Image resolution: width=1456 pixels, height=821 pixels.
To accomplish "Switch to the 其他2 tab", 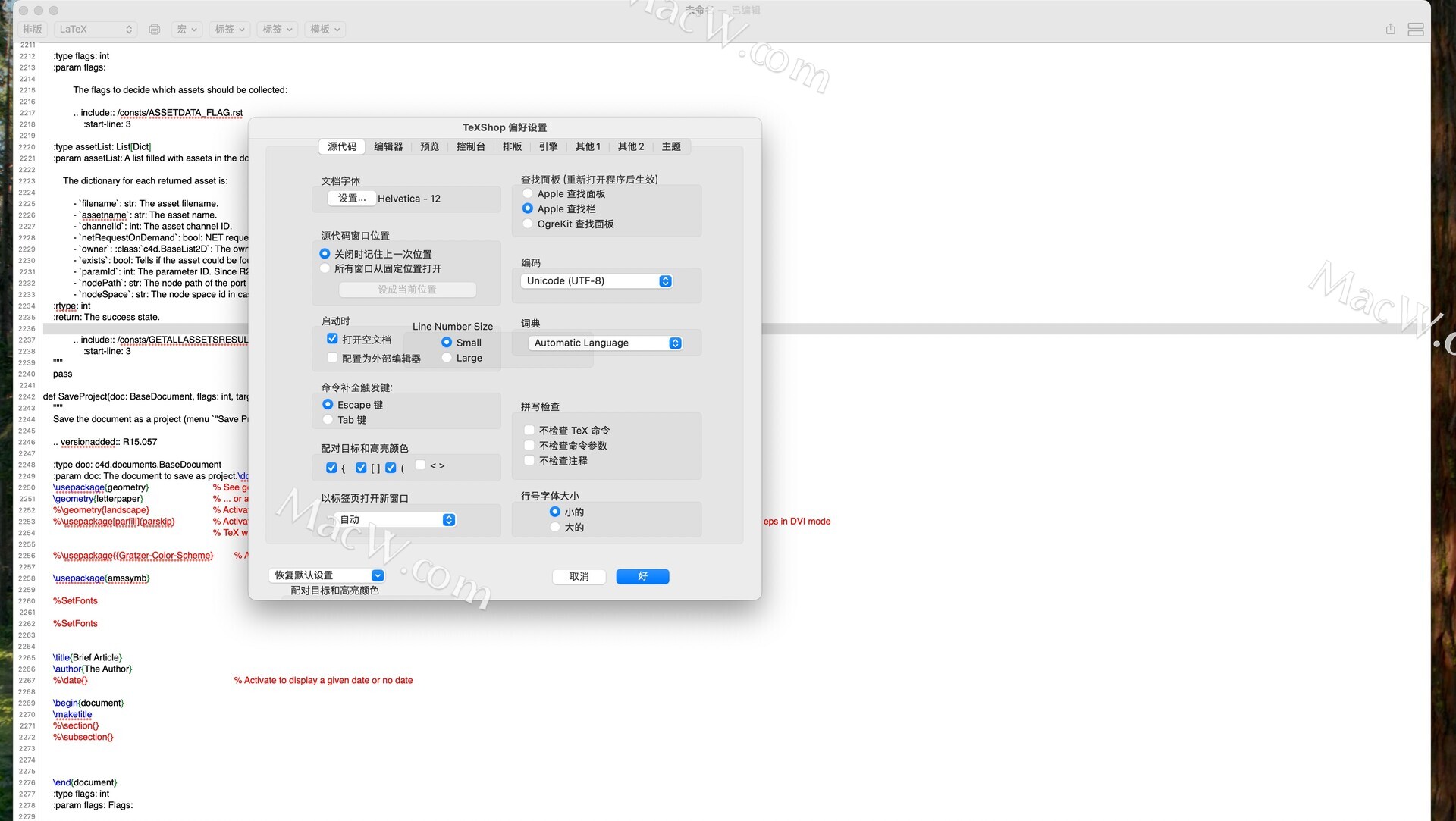I will pyautogui.click(x=630, y=147).
